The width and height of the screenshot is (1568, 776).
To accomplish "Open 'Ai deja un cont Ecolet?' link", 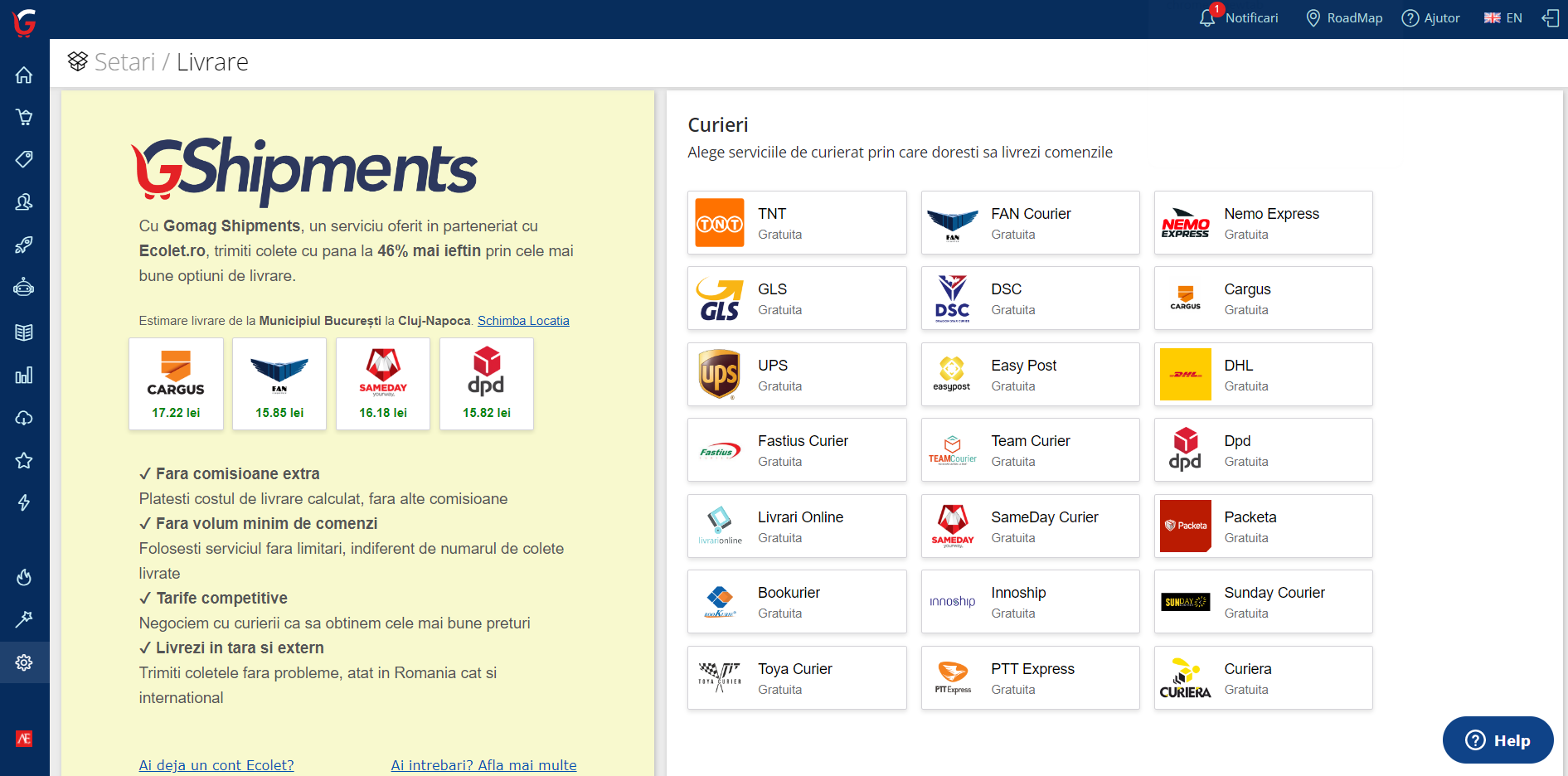I will 216,765.
